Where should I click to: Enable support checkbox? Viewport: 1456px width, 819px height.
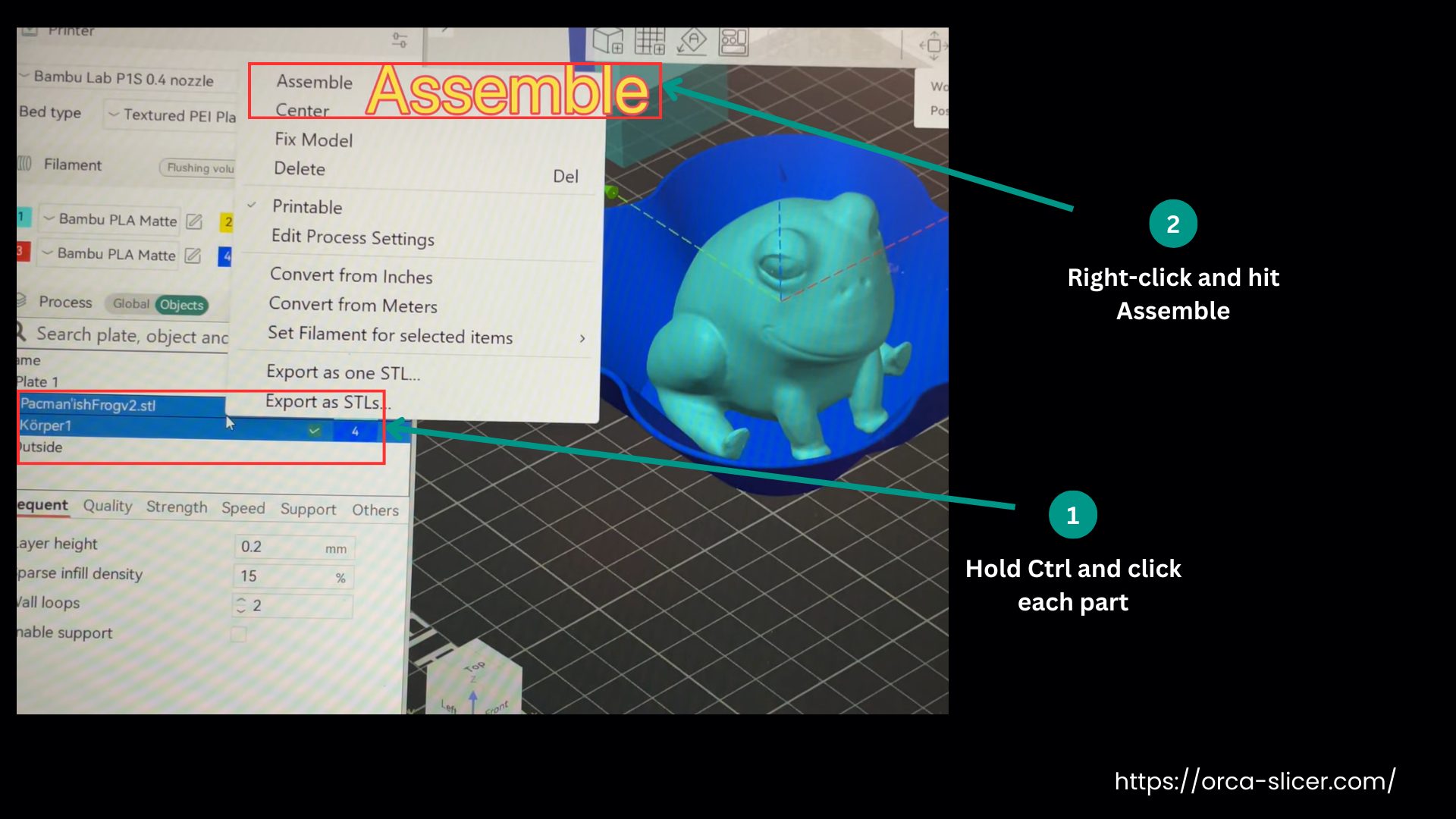[238, 634]
